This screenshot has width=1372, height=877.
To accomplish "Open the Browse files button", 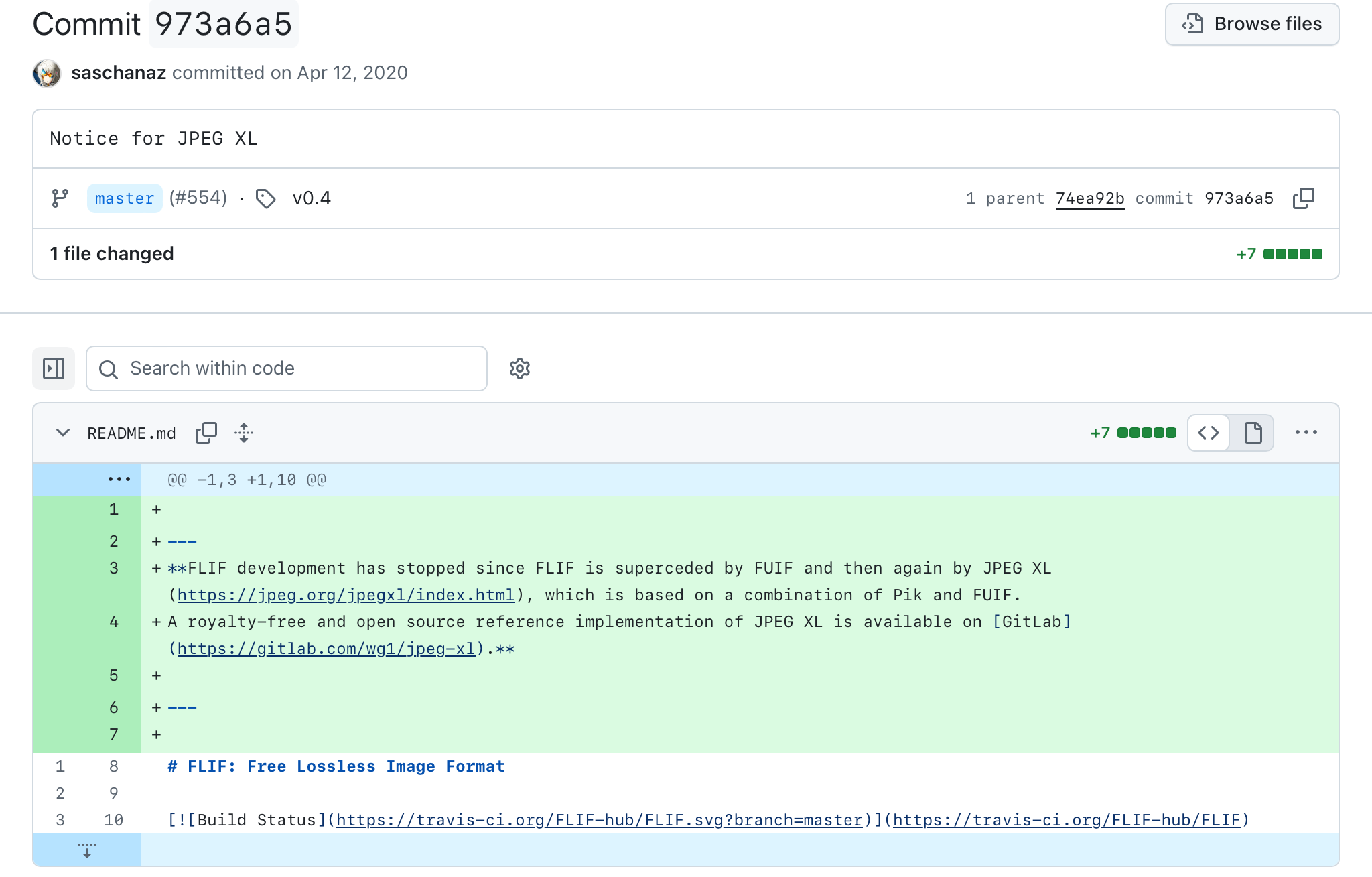I will 1252,24.
